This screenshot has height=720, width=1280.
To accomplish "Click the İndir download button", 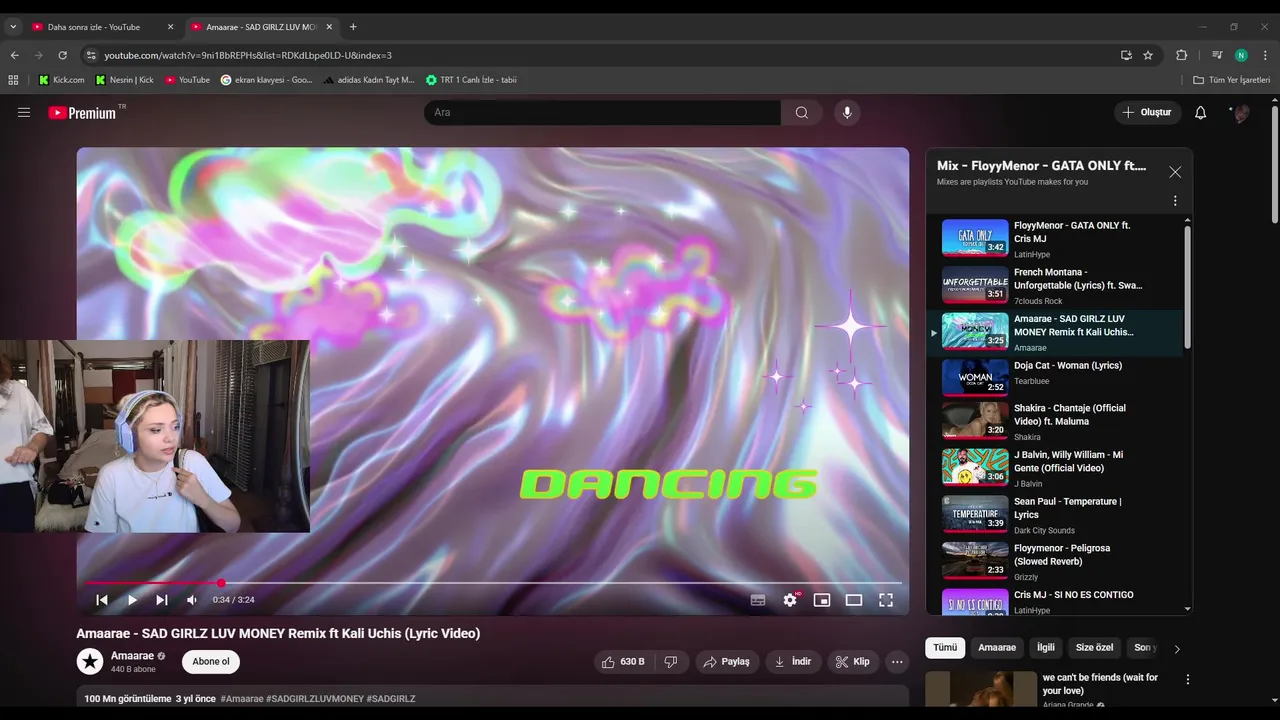I will point(793,662).
